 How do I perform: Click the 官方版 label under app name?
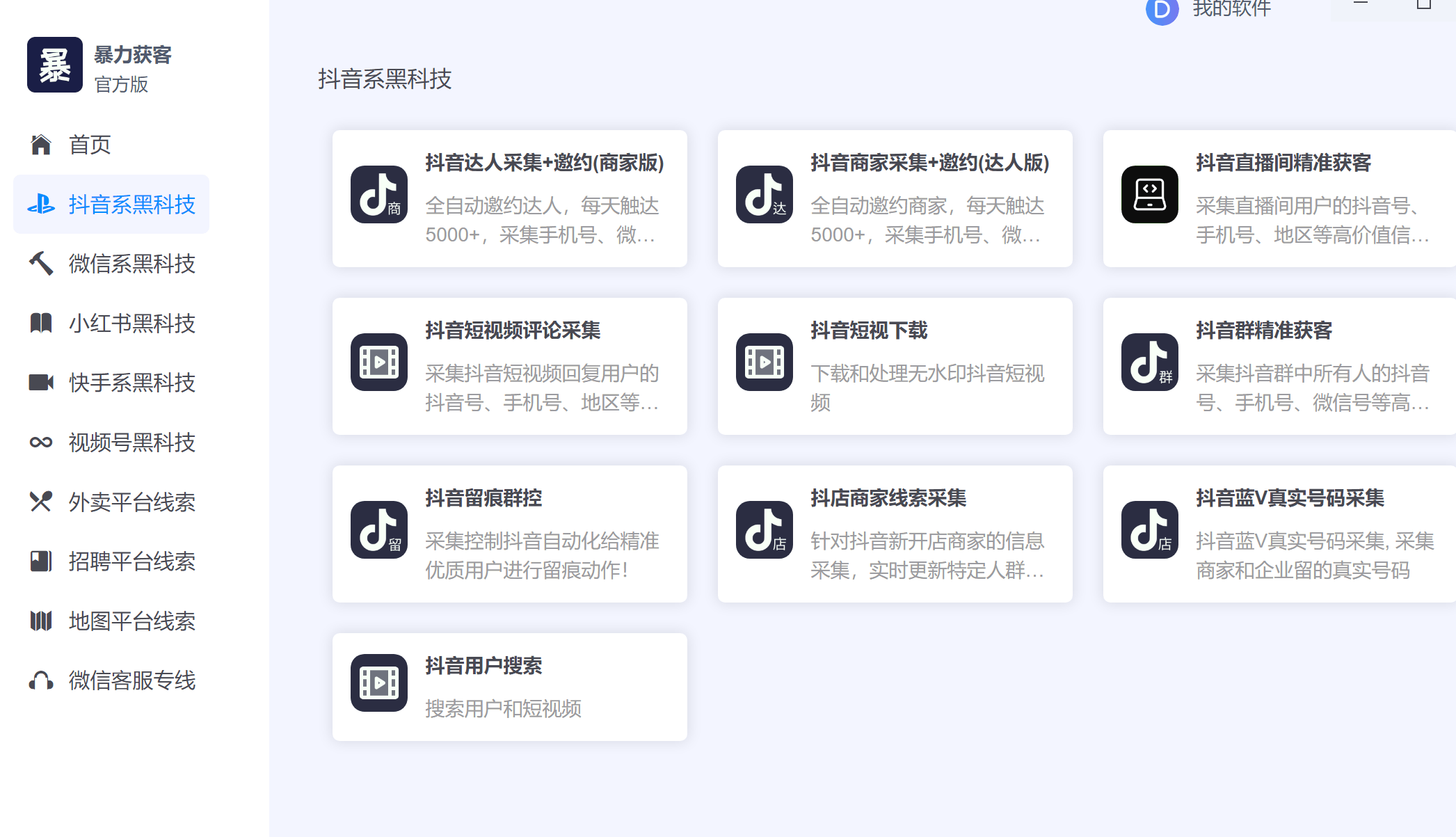121,84
